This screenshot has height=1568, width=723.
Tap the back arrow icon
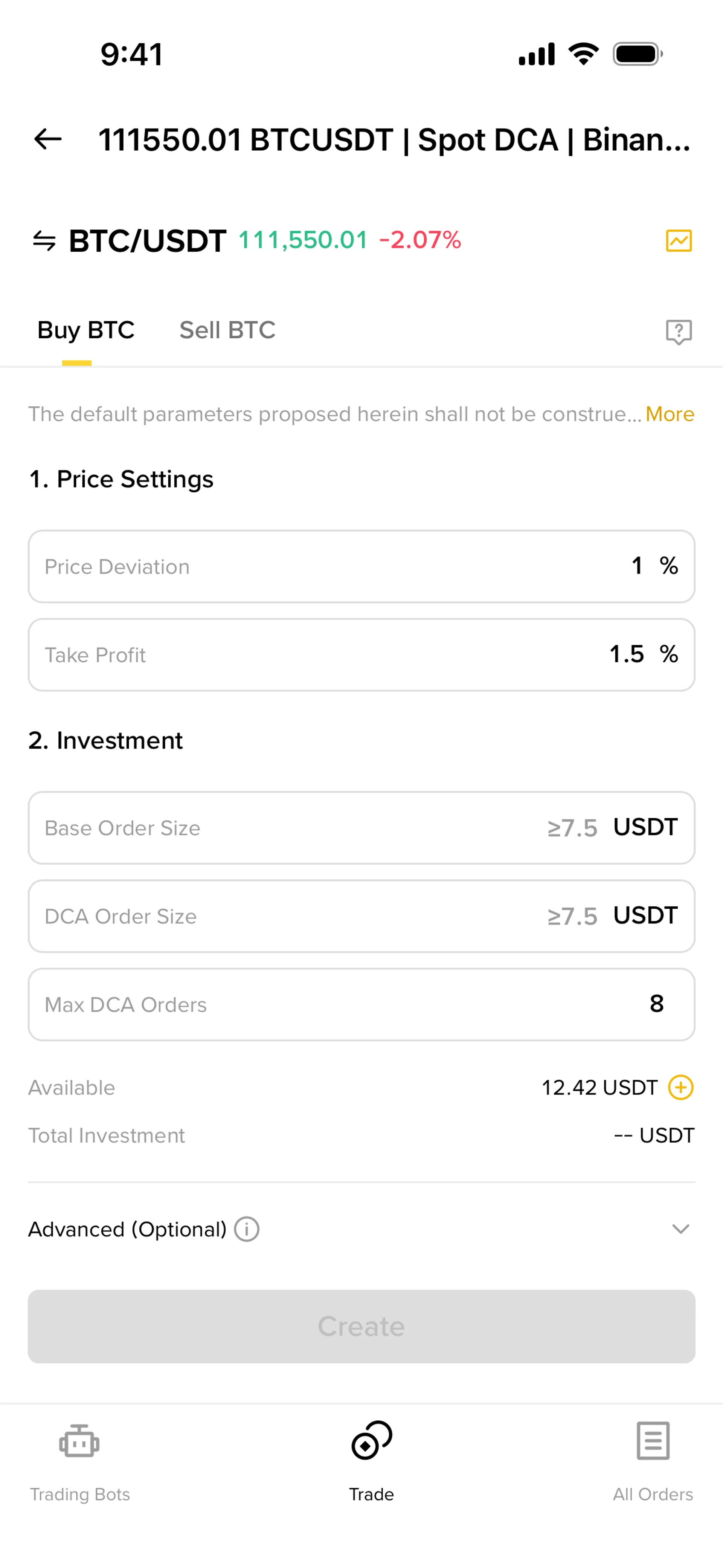click(x=48, y=139)
